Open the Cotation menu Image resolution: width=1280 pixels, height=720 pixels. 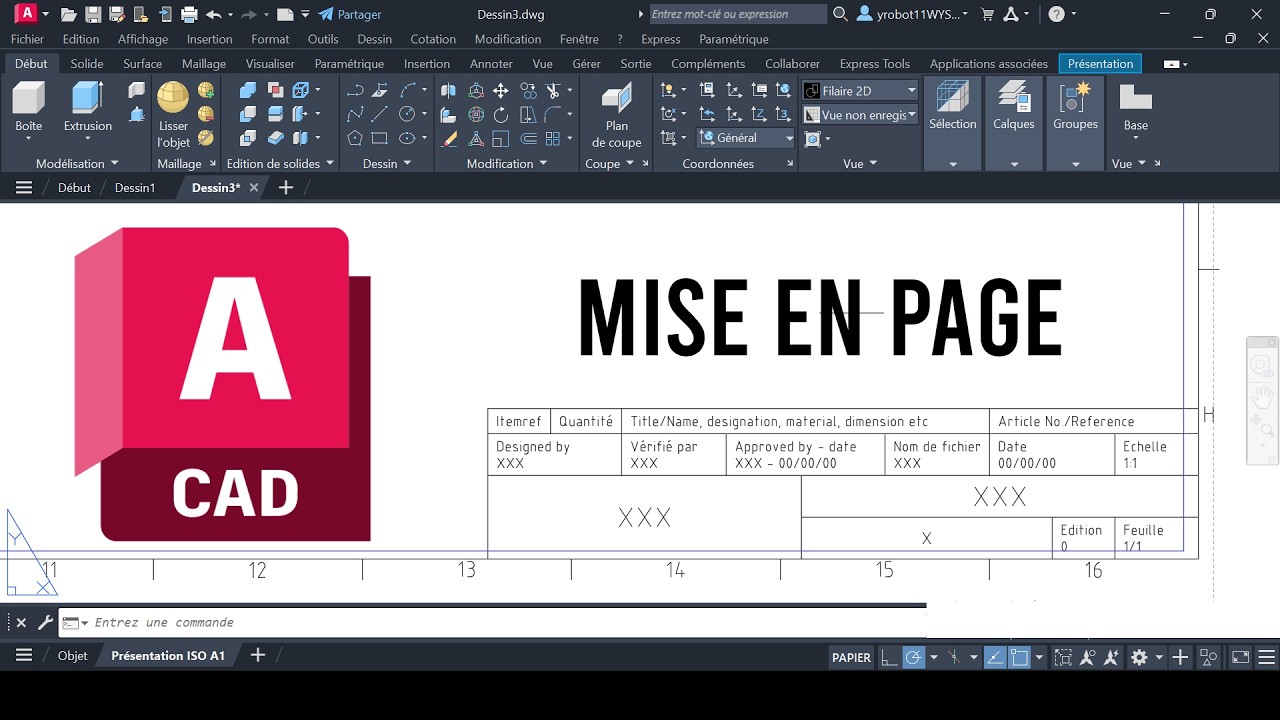click(x=433, y=39)
